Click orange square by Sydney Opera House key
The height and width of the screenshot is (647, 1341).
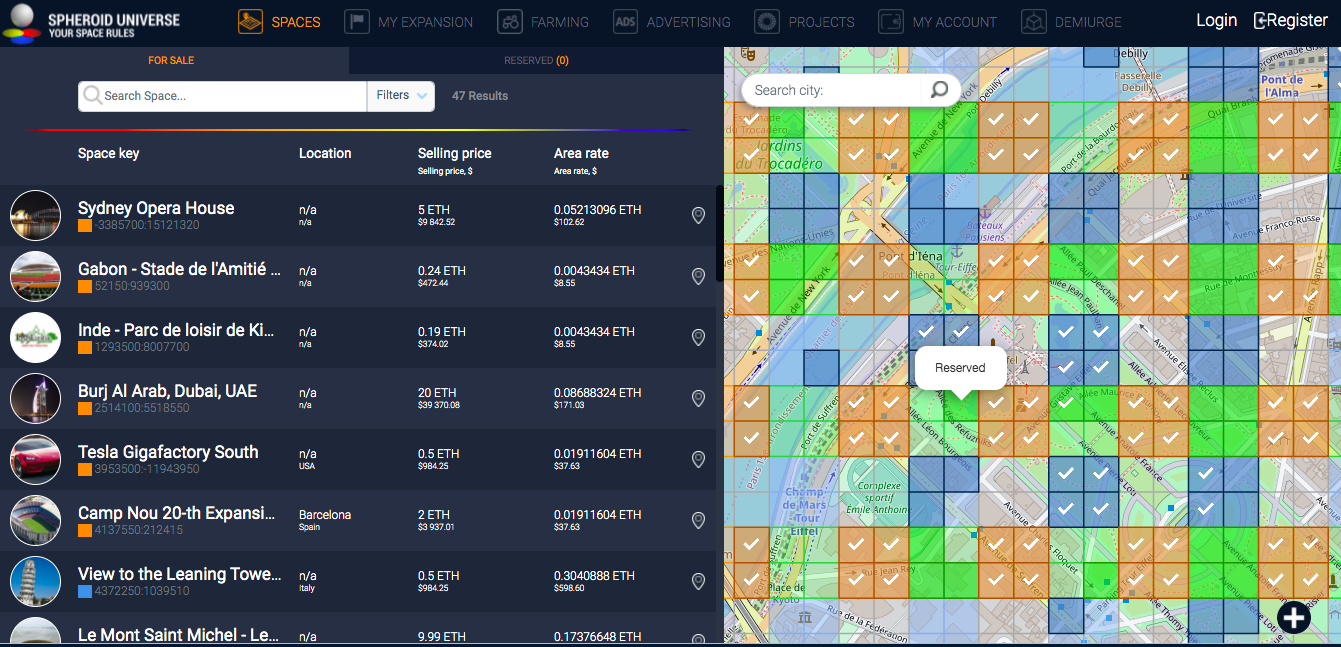tap(85, 226)
